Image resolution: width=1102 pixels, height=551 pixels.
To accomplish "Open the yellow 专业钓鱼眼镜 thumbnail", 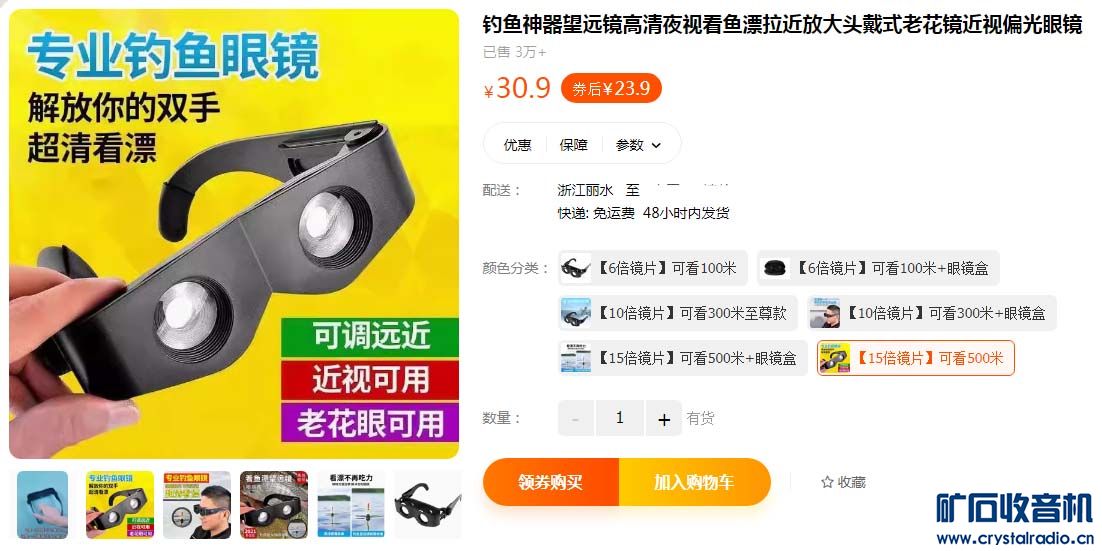I will tap(119, 505).
